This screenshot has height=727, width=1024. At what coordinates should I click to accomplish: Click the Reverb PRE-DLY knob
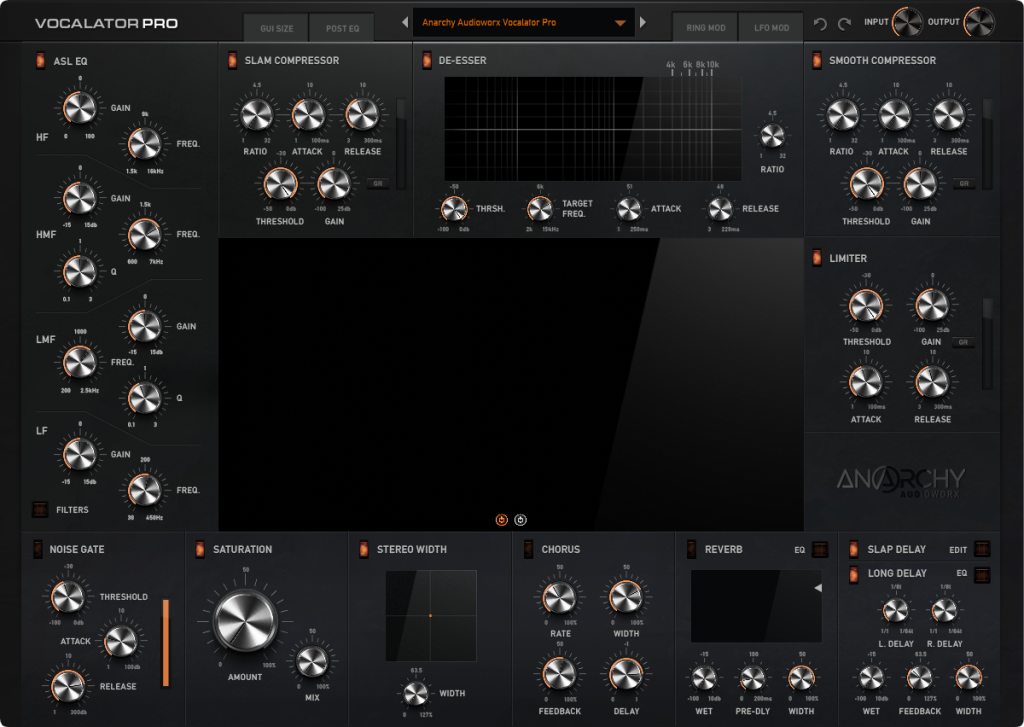[x=752, y=678]
